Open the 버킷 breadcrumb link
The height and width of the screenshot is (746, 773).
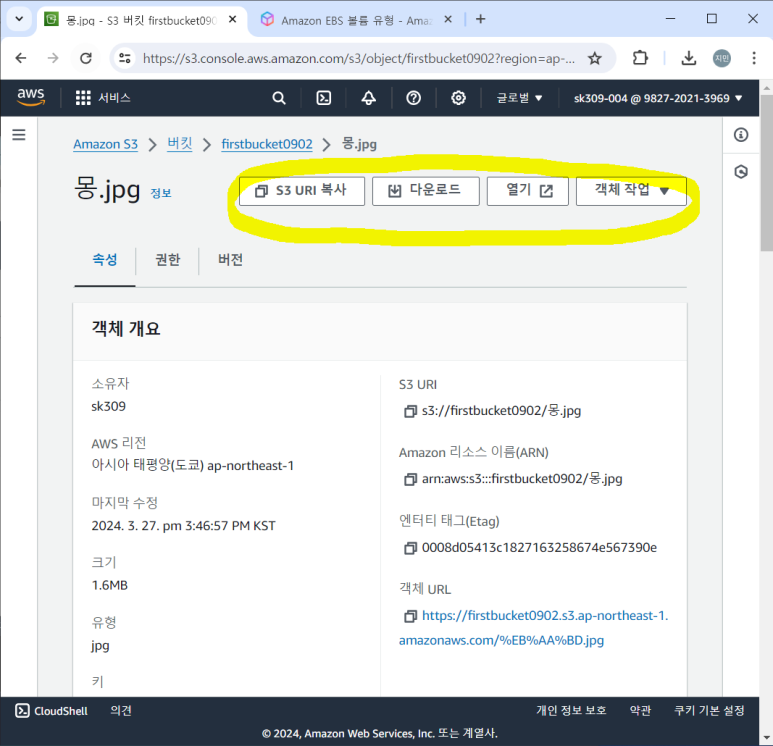coord(179,144)
